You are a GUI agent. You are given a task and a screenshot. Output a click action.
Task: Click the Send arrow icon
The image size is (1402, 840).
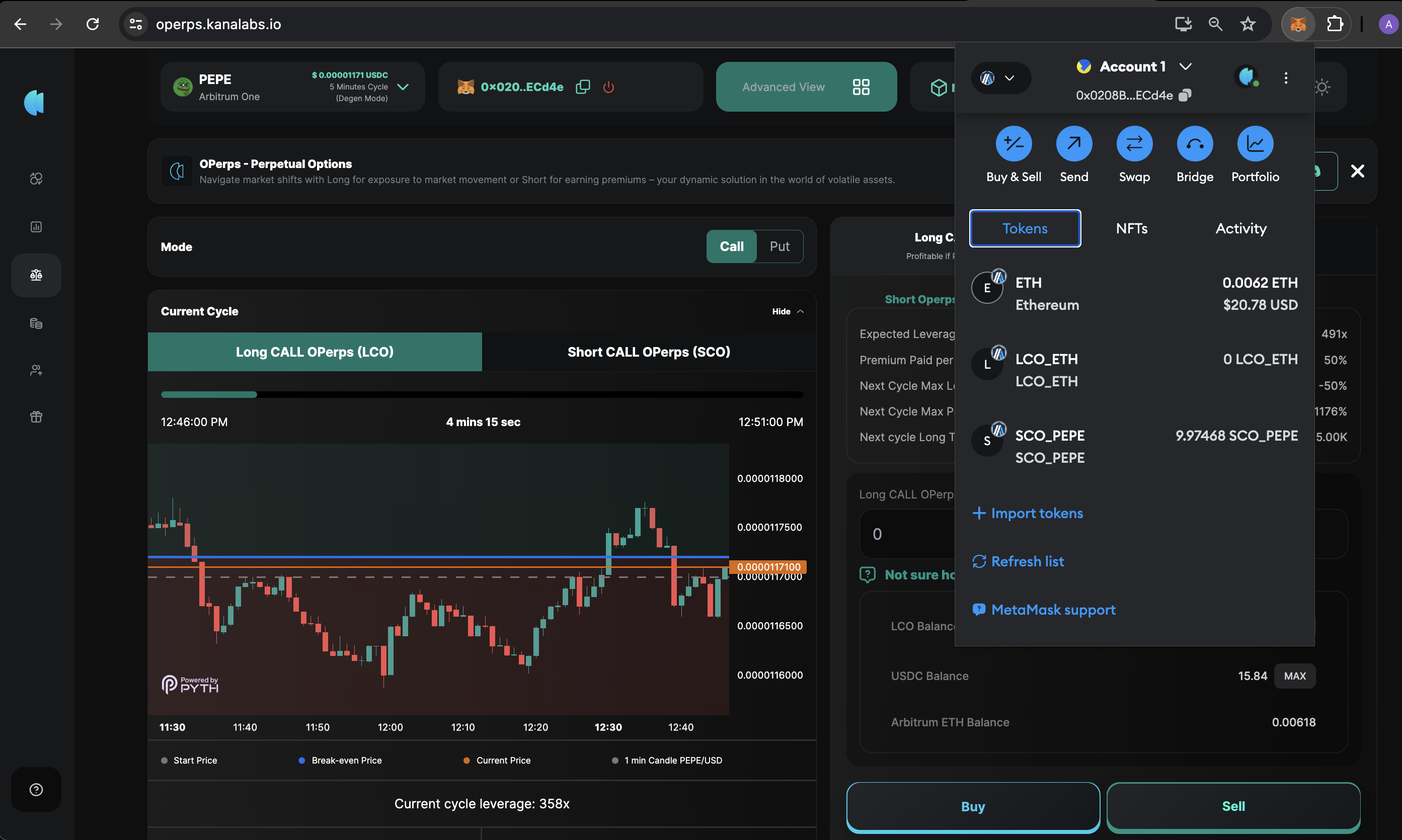tap(1073, 144)
